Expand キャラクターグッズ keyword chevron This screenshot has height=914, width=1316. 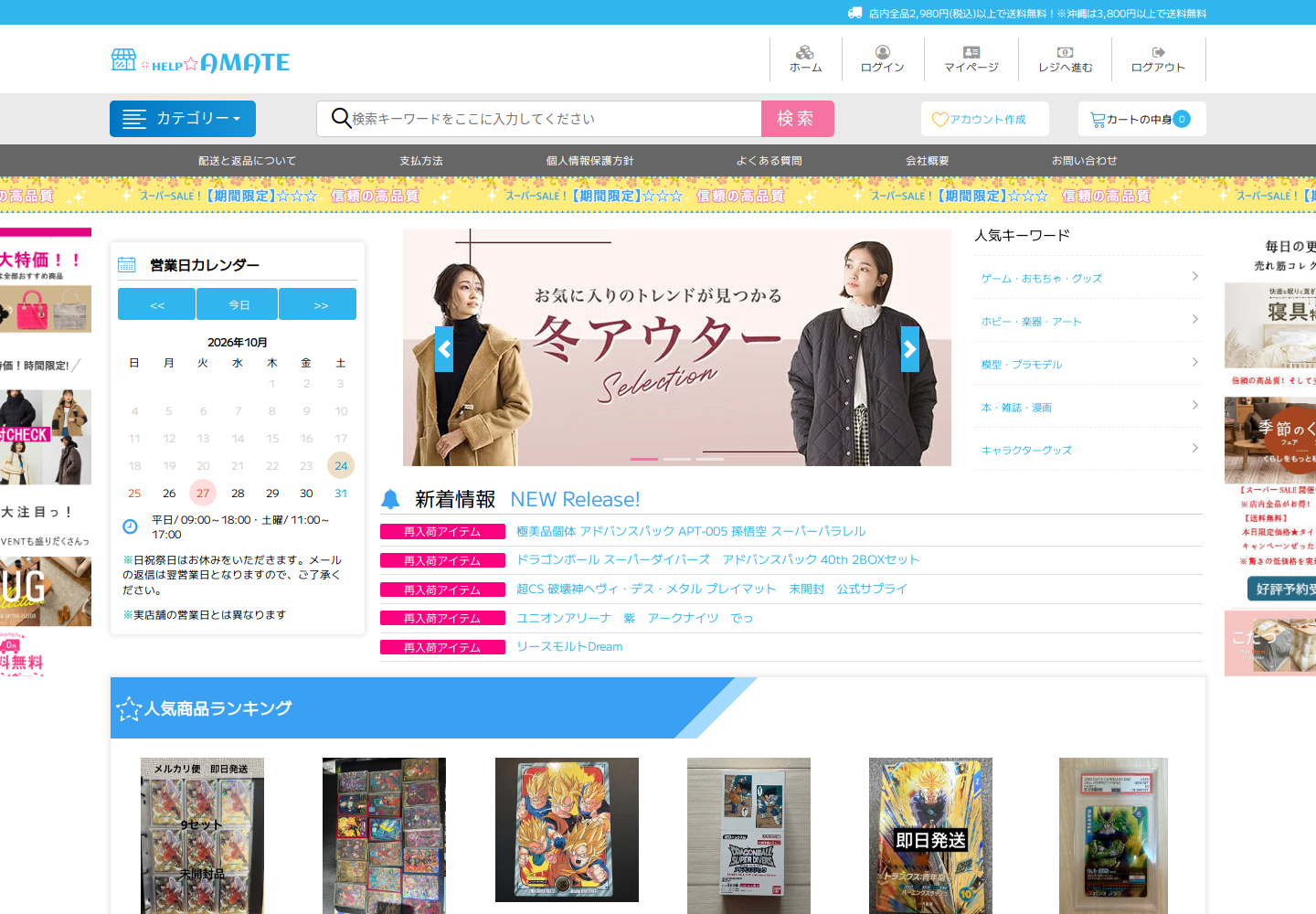pyautogui.click(x=1194, y=448)
